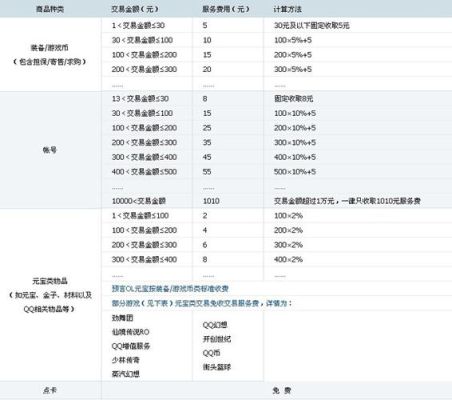Viewport: 452px width, 400px height.
Task: Select the game name '劲舞团'
Action: [122, 318]
